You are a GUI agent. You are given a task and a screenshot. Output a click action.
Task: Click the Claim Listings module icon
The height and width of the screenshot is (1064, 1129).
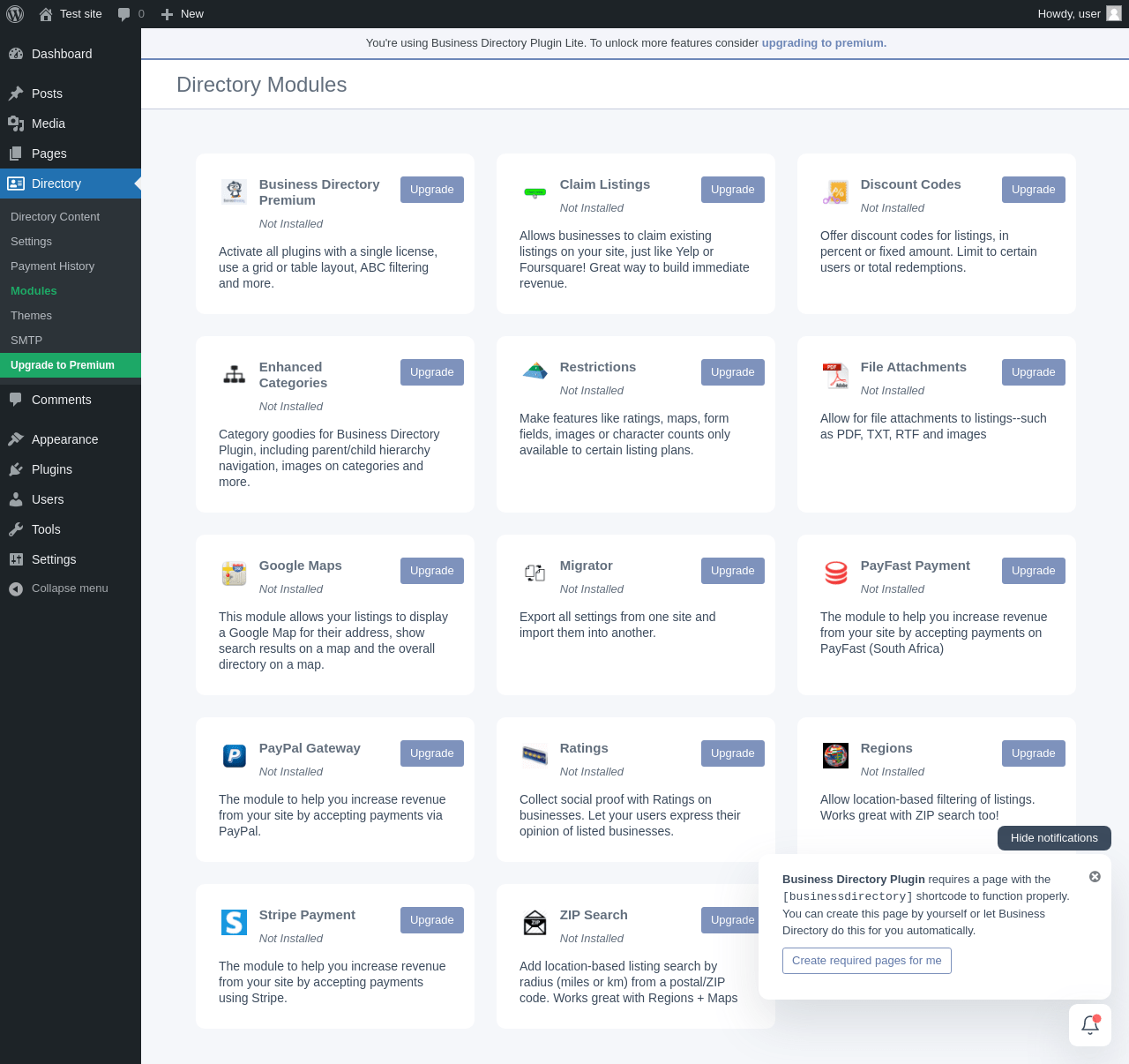click(x=535, y=191)
